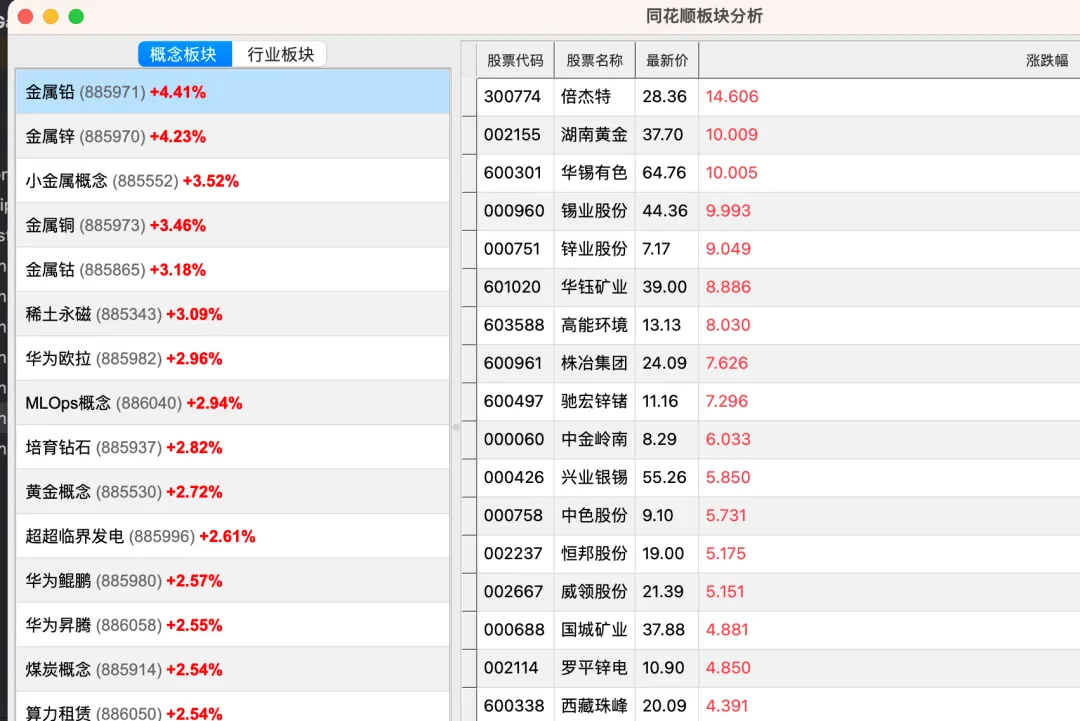
Task: Select the 超超临界发电 (885996) sector row
Action: pyautogui.click(x=233, y=536)
